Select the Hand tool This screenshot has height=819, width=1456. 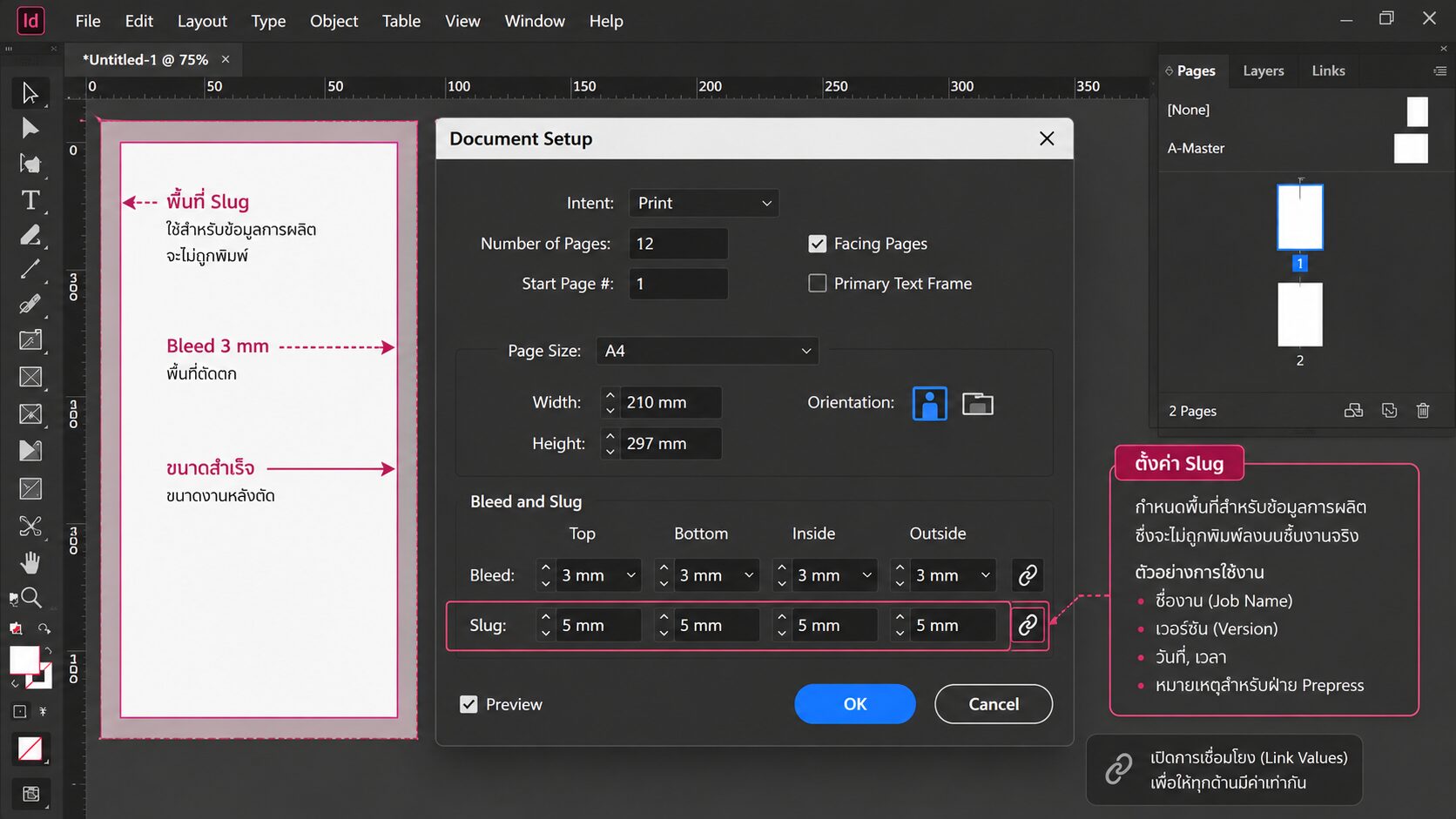30,563
